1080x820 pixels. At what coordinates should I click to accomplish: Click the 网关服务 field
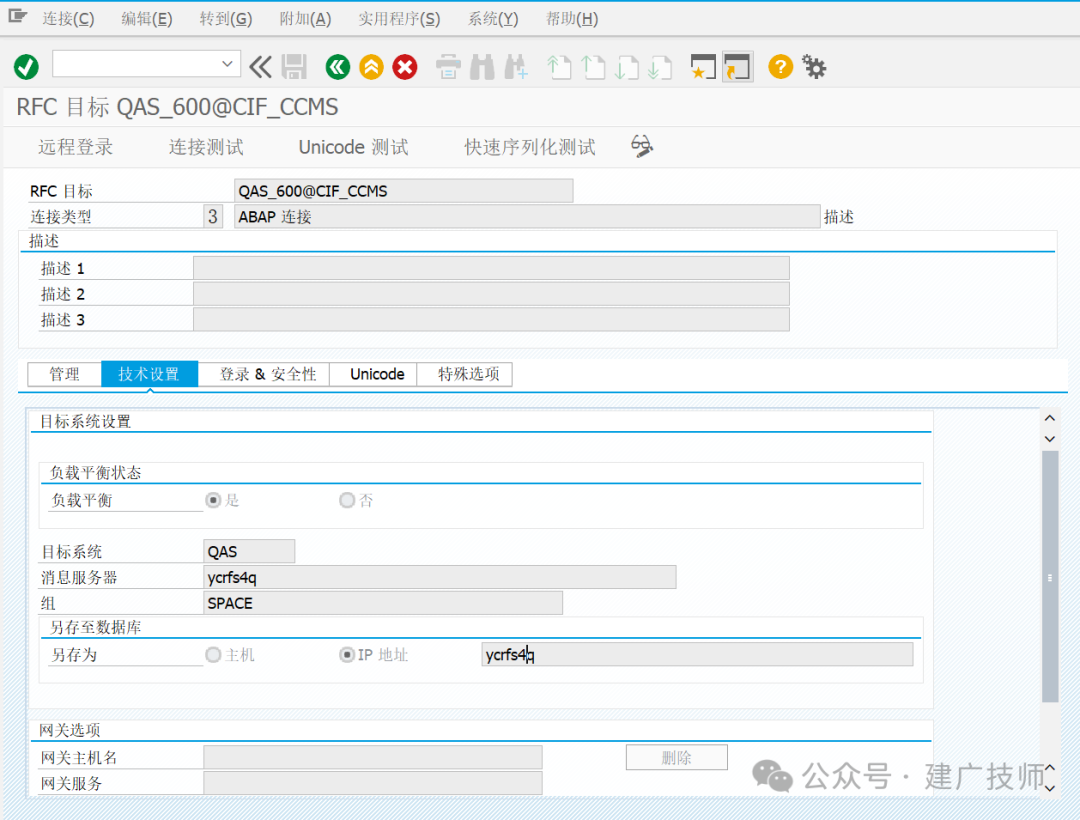click(x=373, y=783)
